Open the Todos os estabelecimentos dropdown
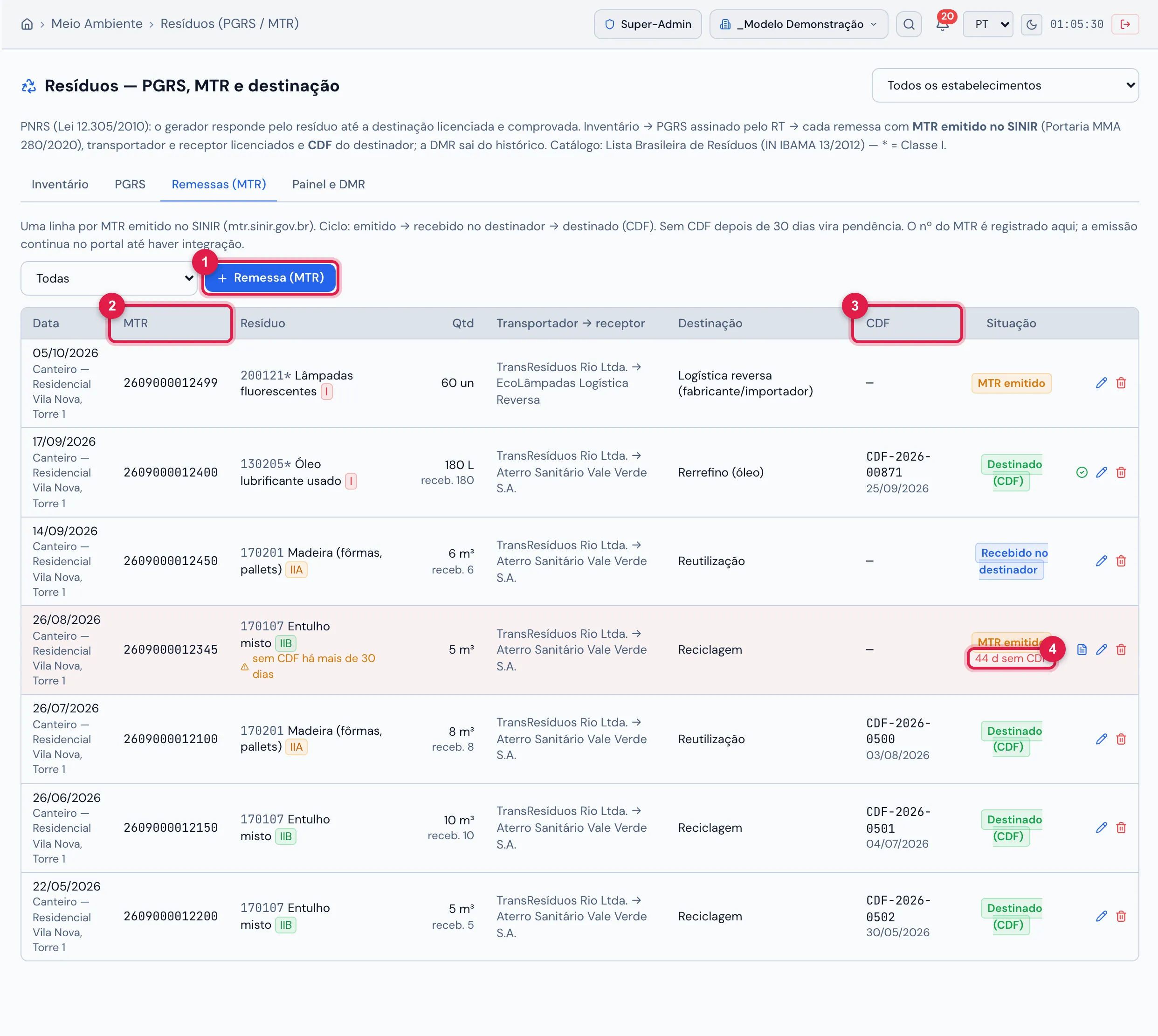1158x1036 pixels. 1005,85
